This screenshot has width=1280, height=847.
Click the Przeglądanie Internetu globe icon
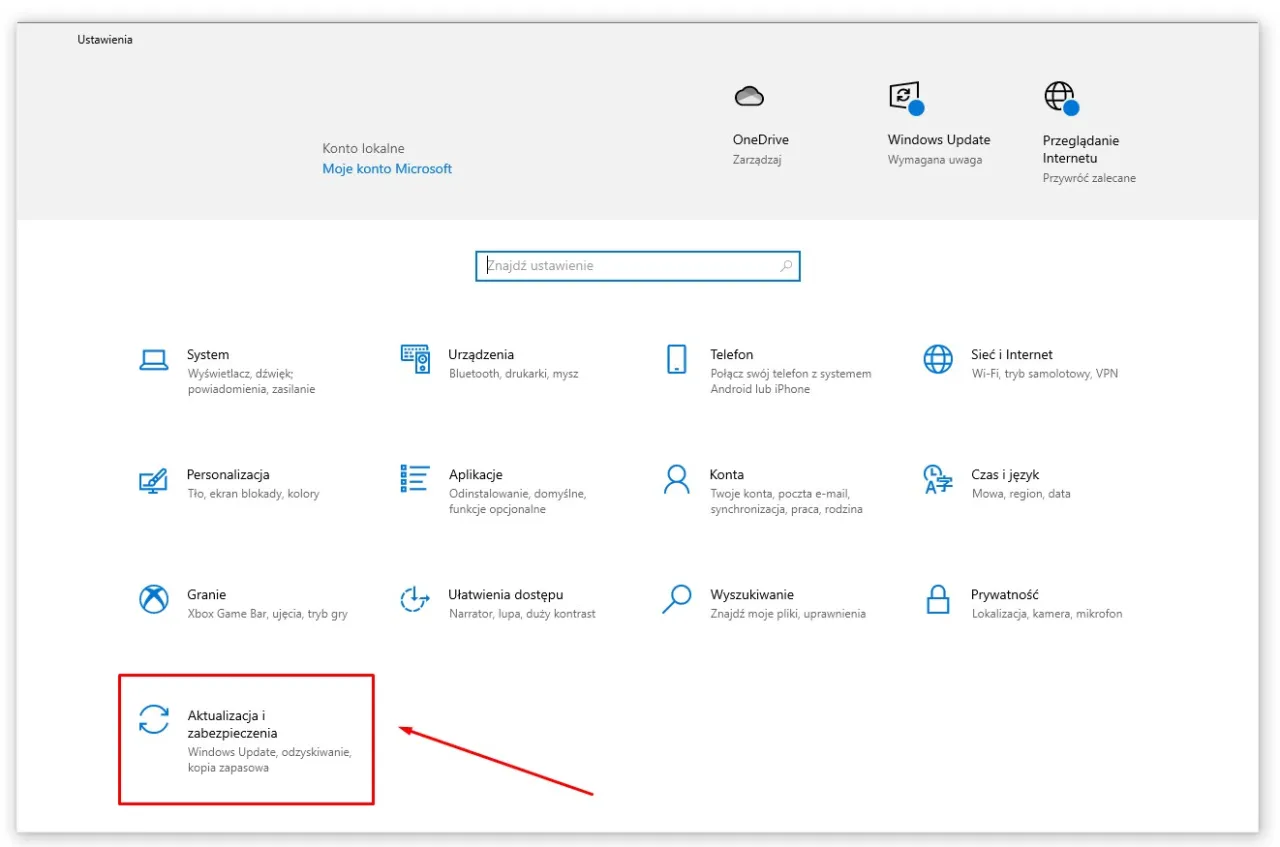coord(1059,96)
